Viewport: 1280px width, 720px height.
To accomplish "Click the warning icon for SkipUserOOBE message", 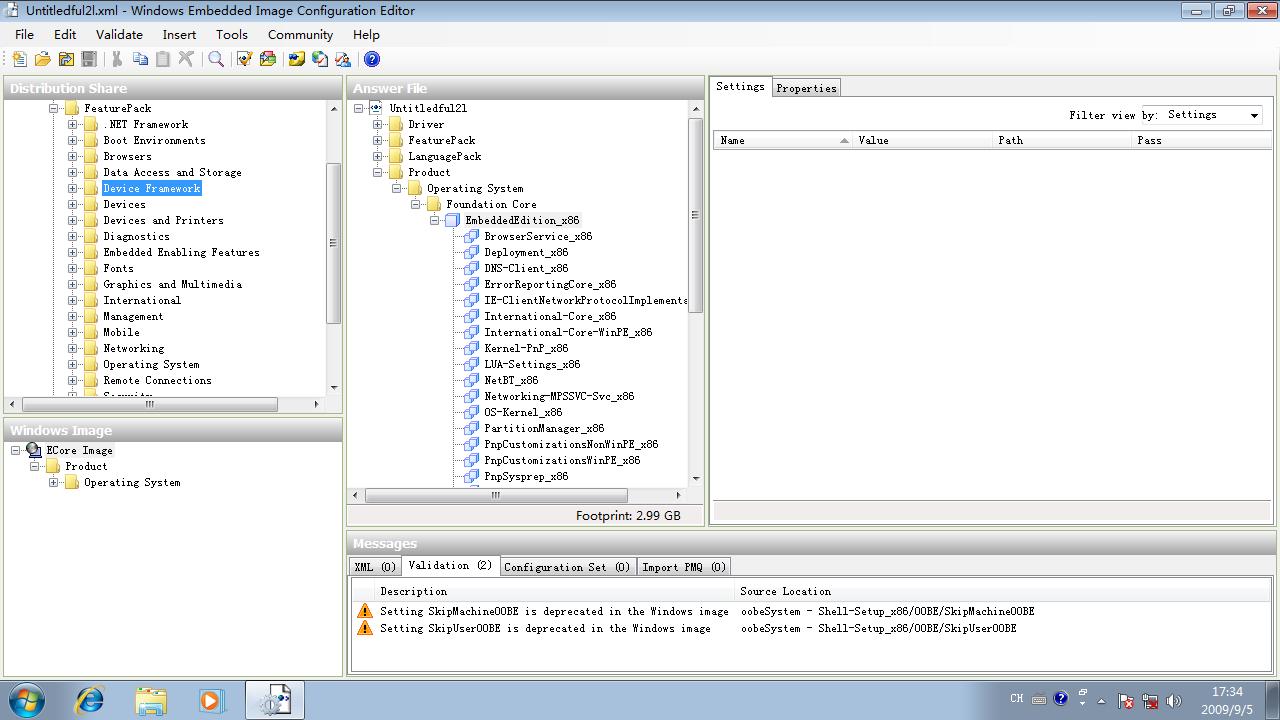I will (364, 628).
